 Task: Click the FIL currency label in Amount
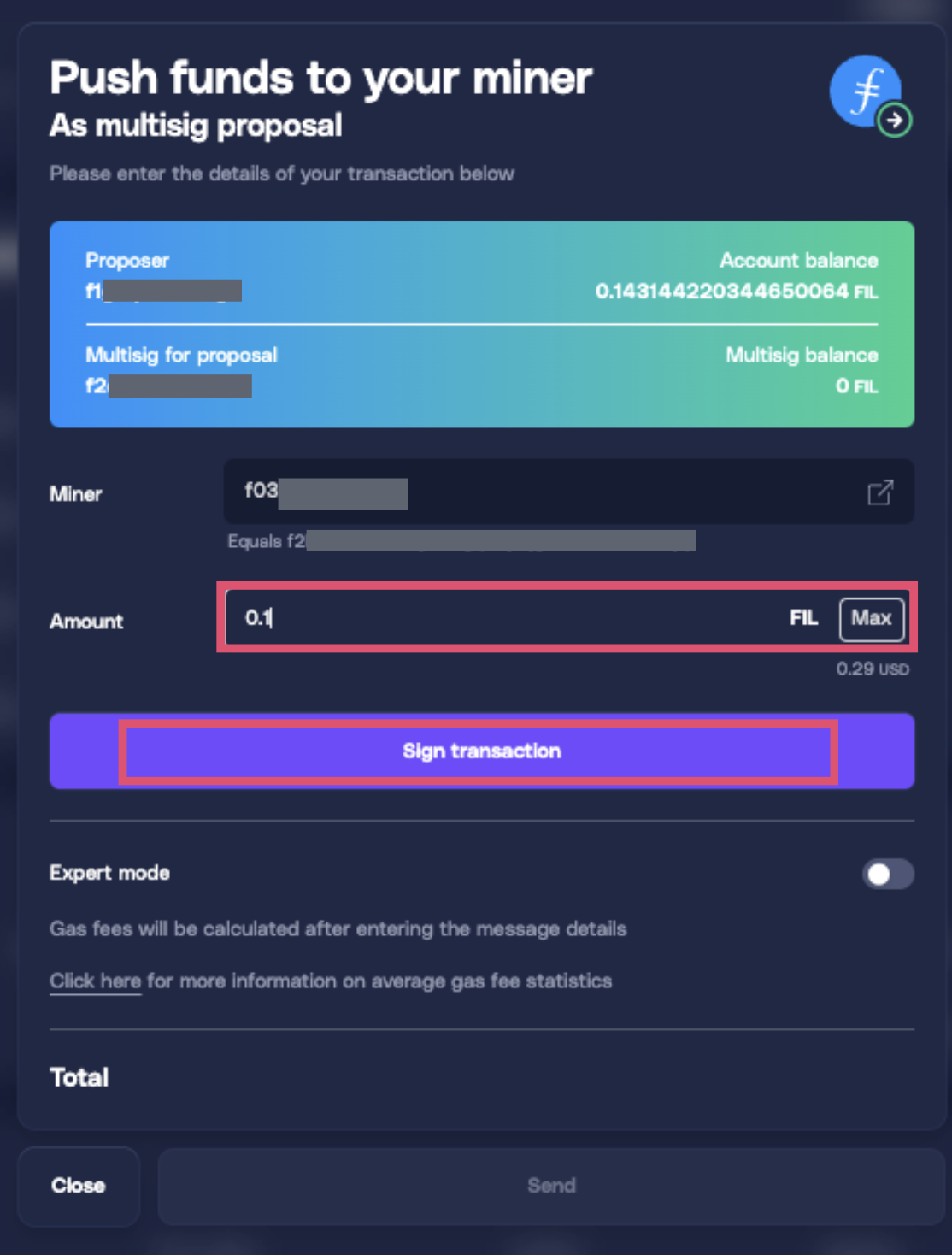point(803,618)
